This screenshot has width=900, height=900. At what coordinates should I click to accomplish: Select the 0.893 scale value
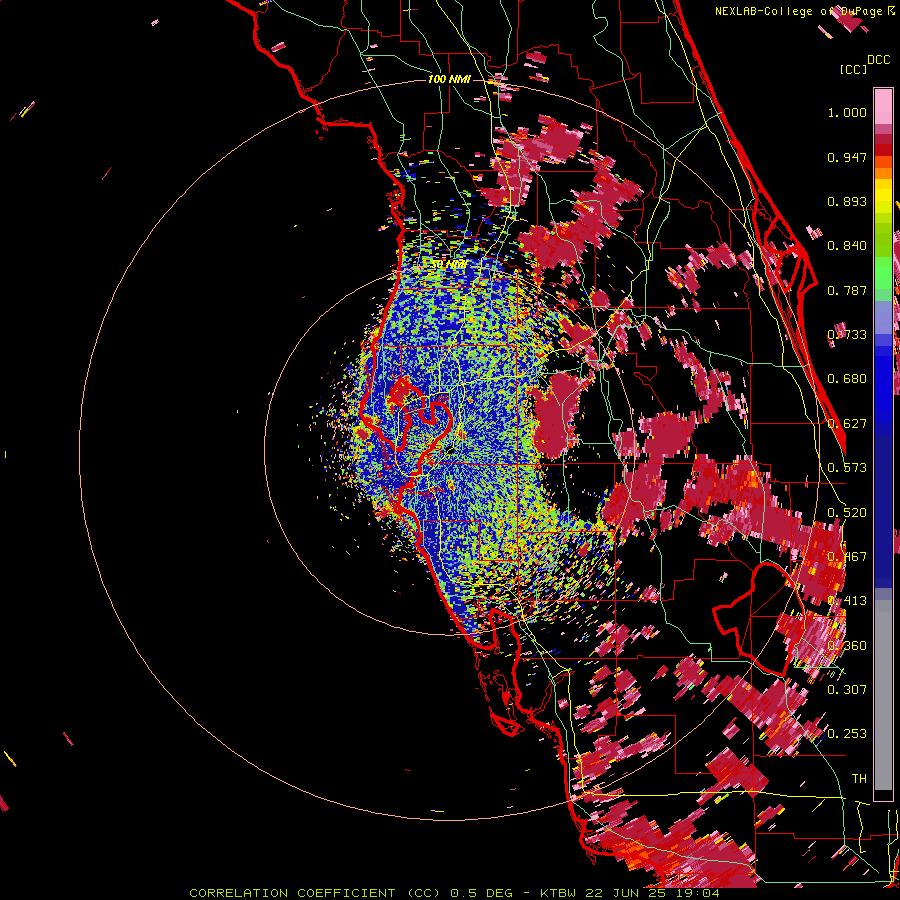coord(847,201)
